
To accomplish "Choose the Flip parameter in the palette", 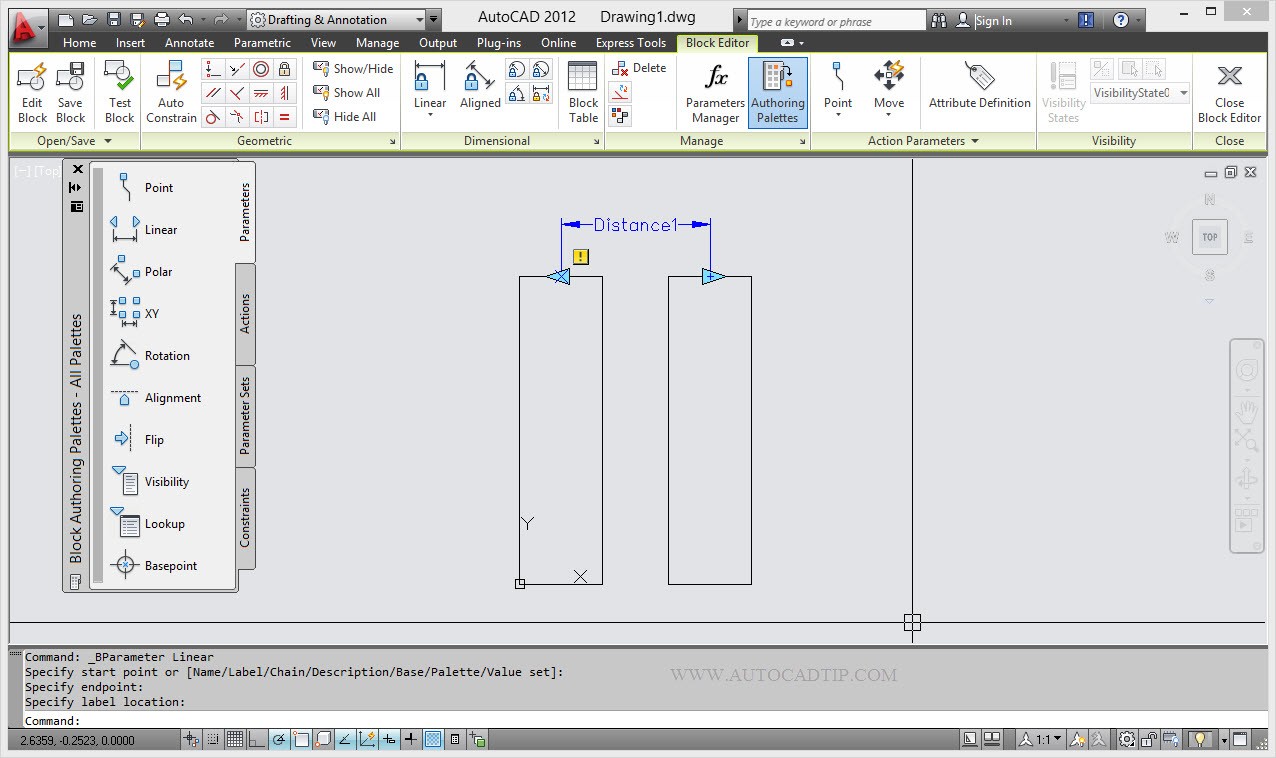I will coord(136,439).
